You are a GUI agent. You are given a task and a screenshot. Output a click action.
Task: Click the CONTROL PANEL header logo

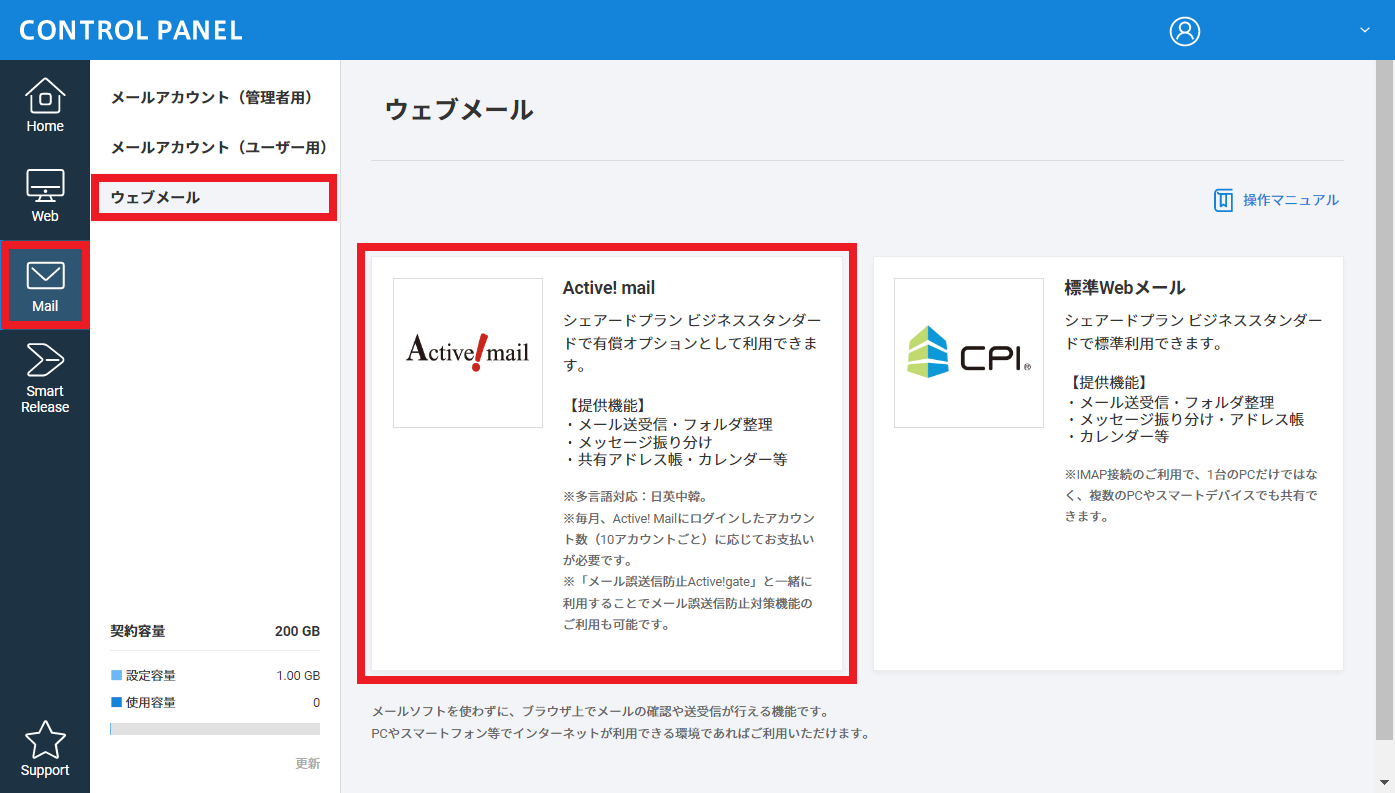(131, 30)
